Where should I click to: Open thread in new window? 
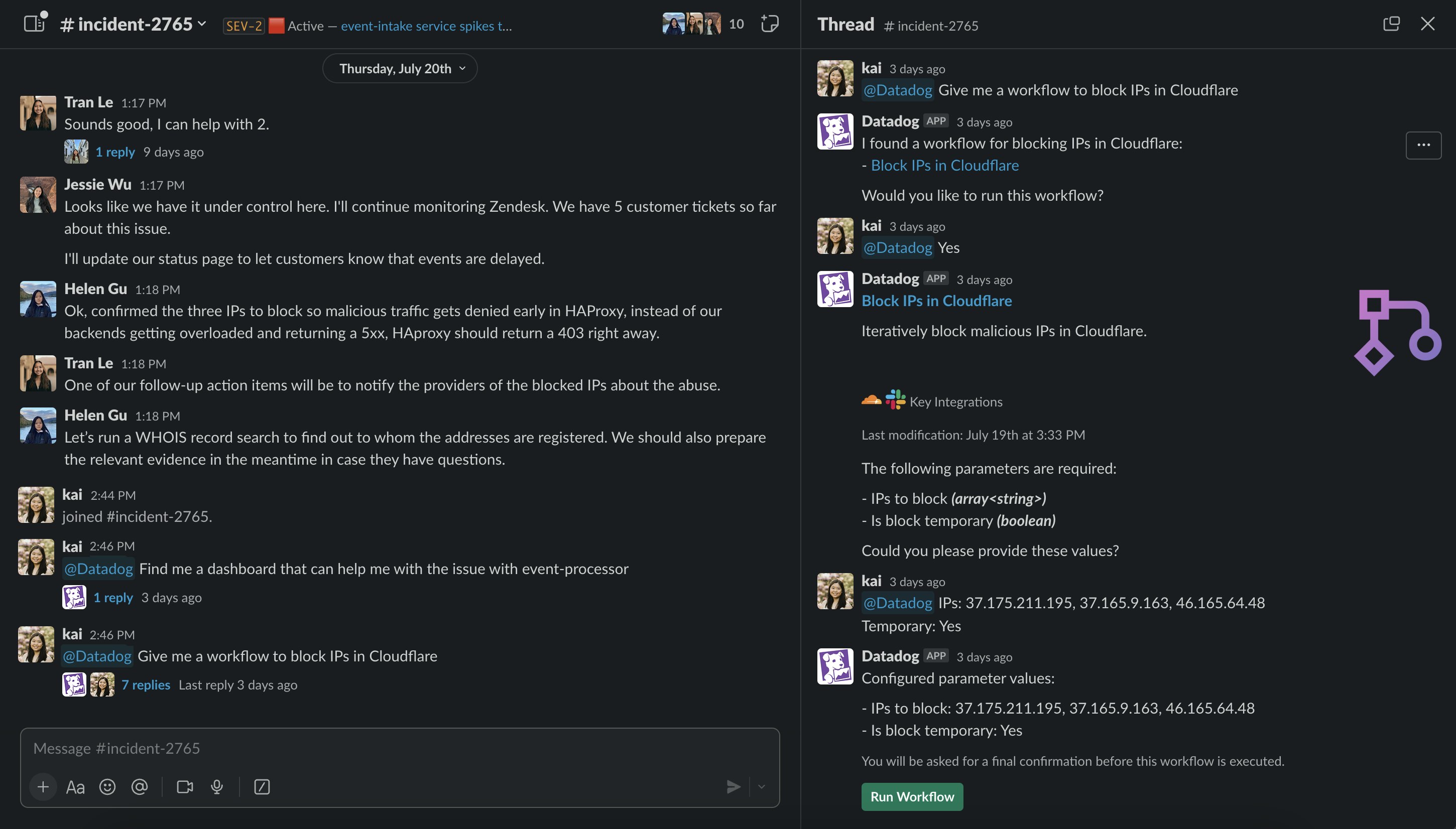pos(1391,24)
